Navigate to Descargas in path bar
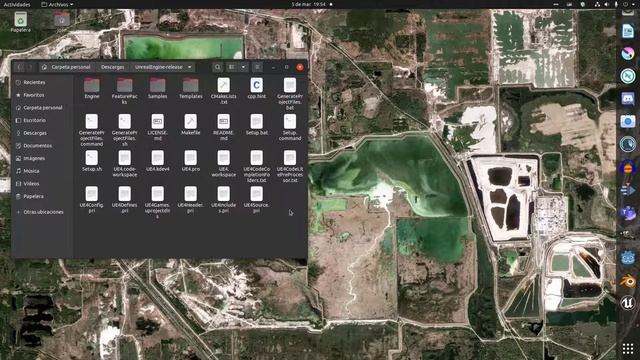Viewport: 640px width, 360px height. (x=113, y=67)
